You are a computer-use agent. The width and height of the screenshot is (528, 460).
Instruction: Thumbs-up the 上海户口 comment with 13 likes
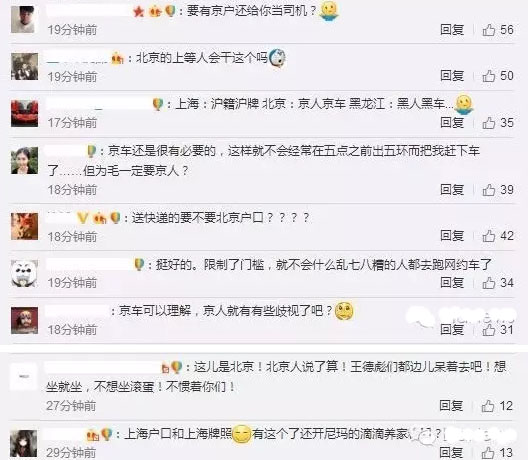tap(488, 452)
